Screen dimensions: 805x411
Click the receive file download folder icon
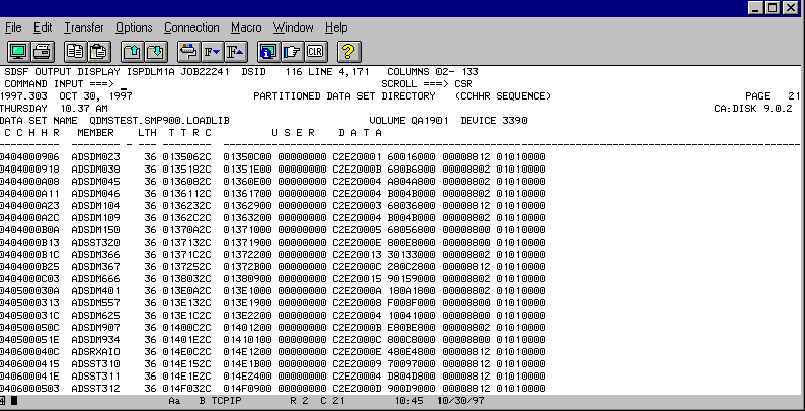pos(157,52)
